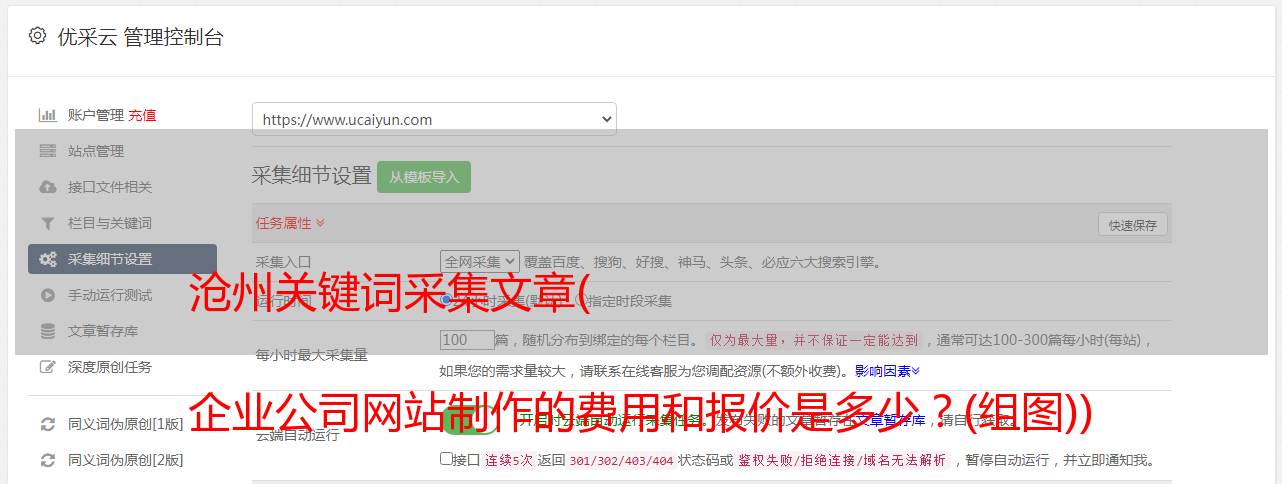Click the 快速保存 button

tap(1132, 225)
